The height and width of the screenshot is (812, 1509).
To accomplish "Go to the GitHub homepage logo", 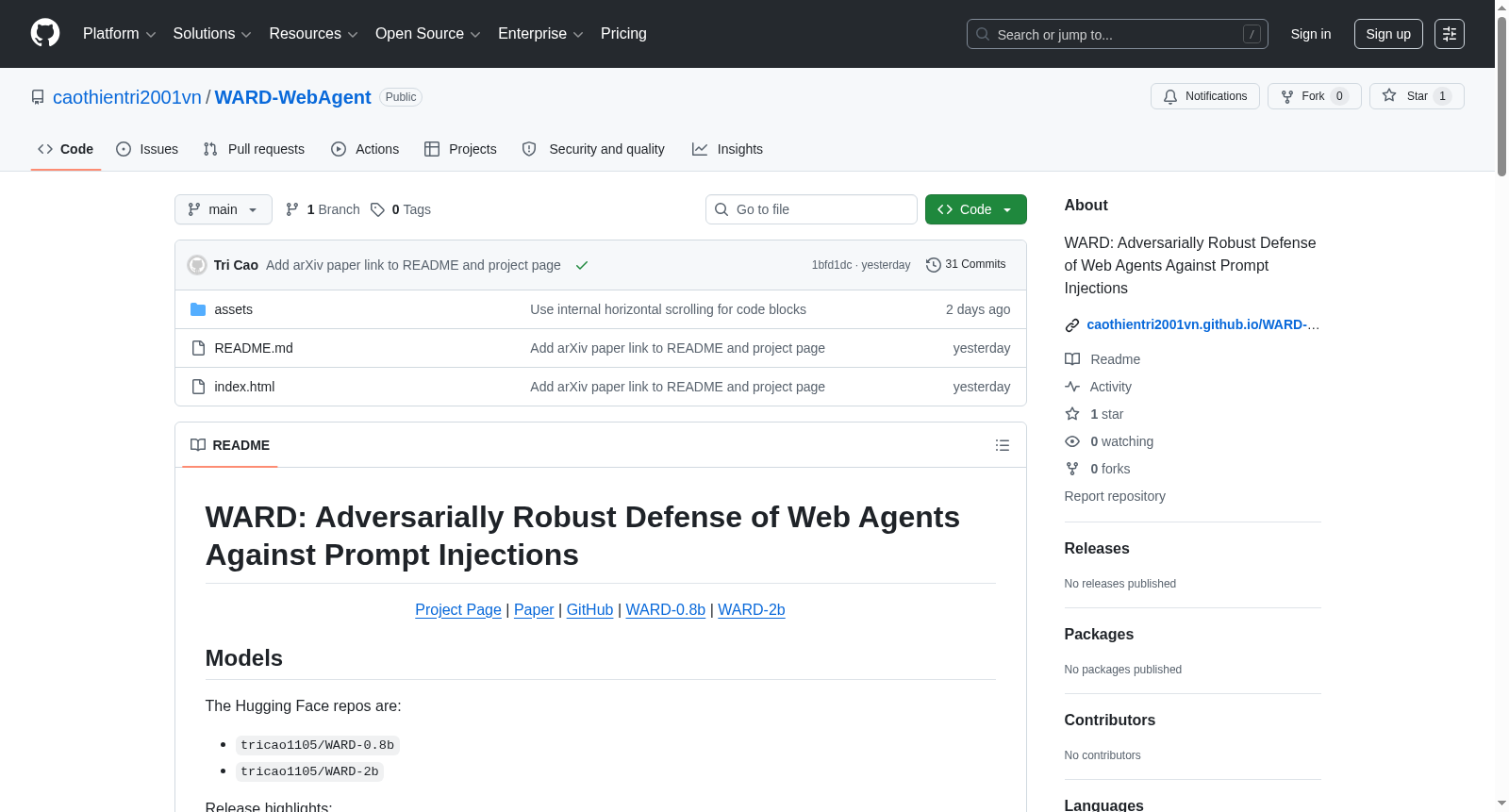I will (45, 33).
